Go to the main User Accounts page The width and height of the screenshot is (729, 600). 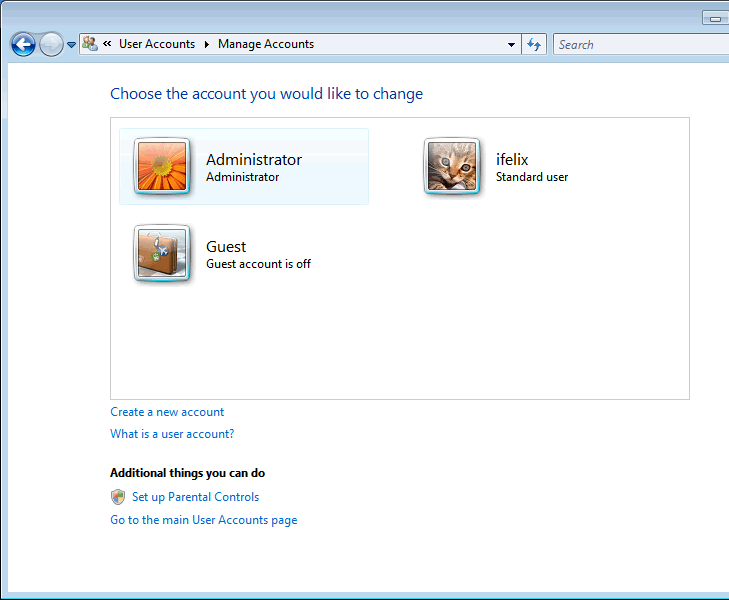click(x=203, y=520)
